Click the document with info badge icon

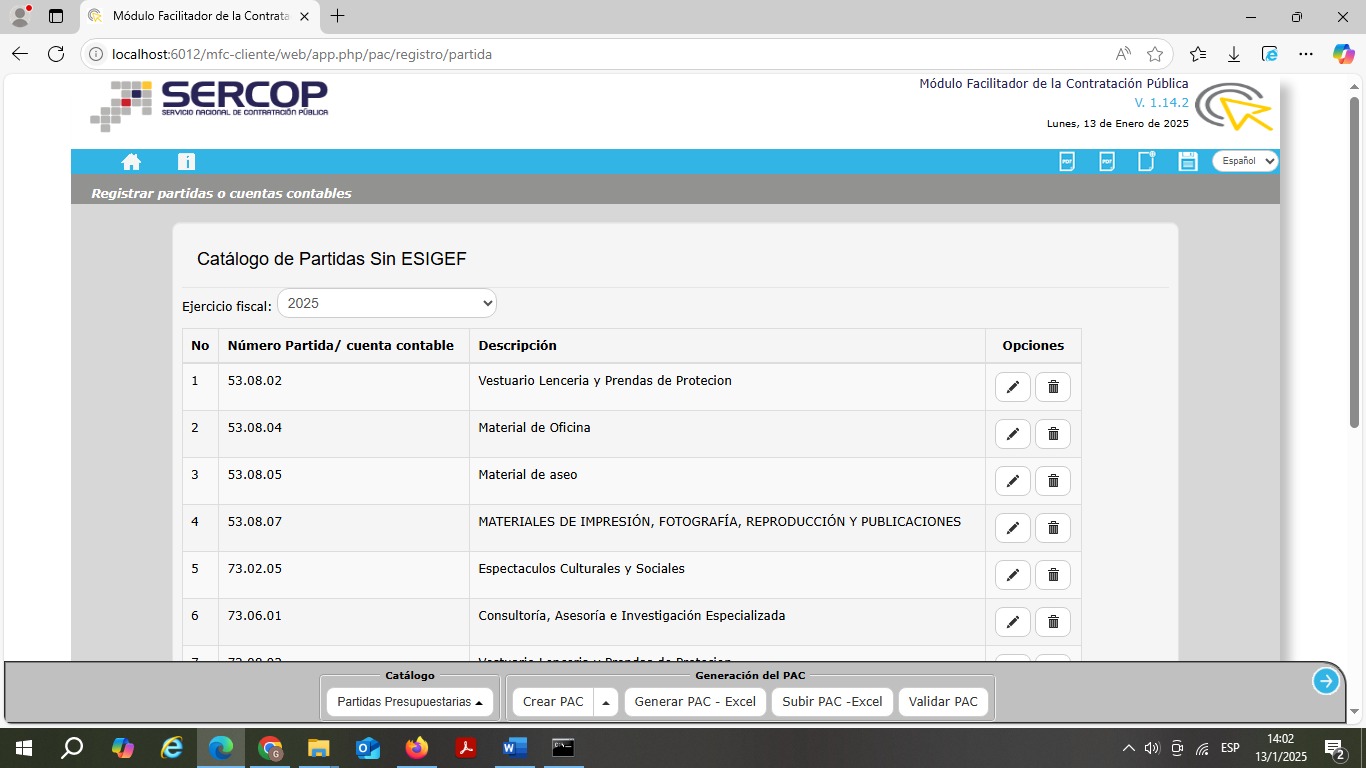tap(1147, 162)
